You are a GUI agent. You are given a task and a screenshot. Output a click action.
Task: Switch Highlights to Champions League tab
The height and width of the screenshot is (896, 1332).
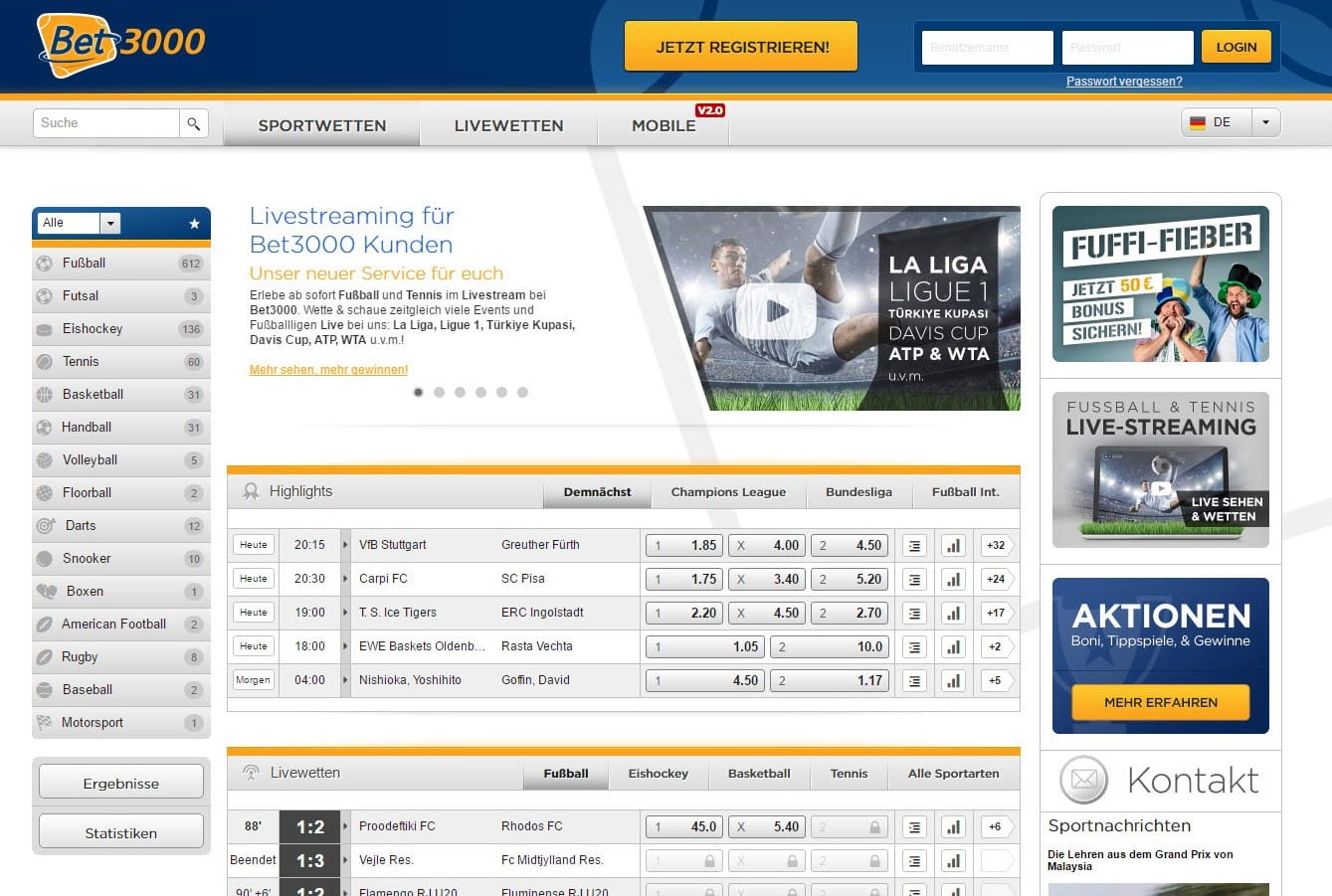coord(728,492)
